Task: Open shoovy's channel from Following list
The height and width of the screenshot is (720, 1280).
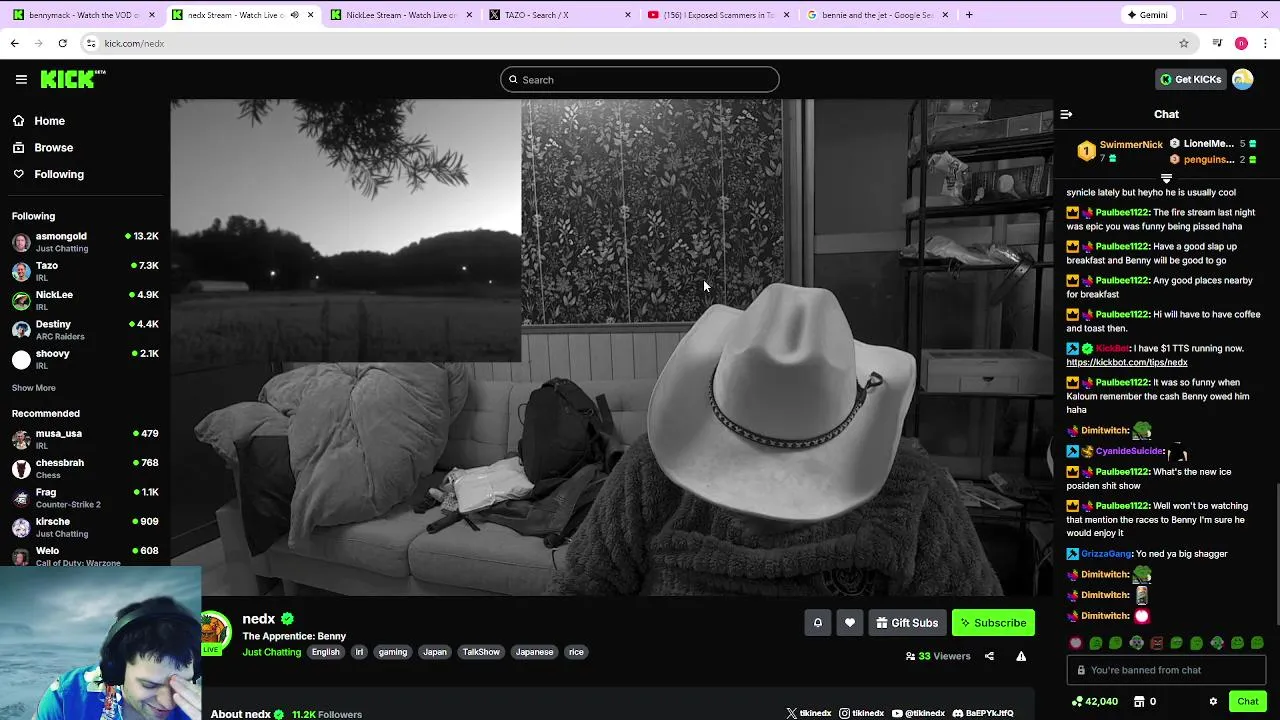Action: [x=85, y=359]
